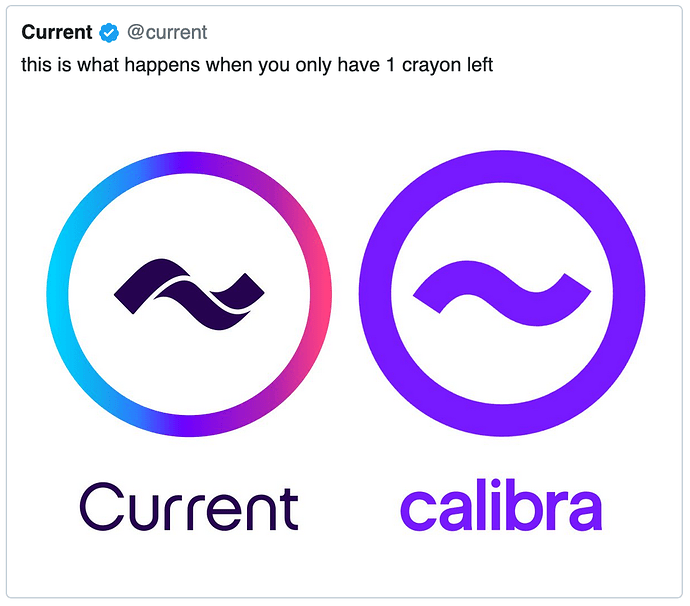Click the word happens in tweet
Viewport: 690px width, 606px height.
[x=162, y=66]
